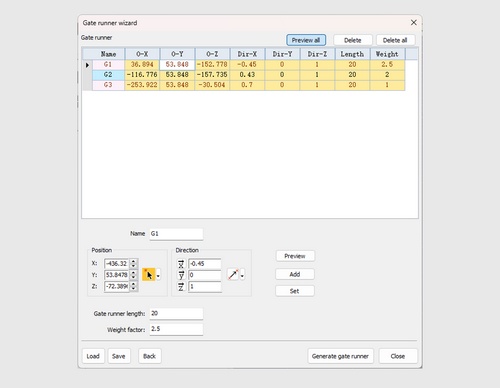Click cell -157.735 in G2 row
The height and width of the screenshot is (388, 500).
(212, 75)
